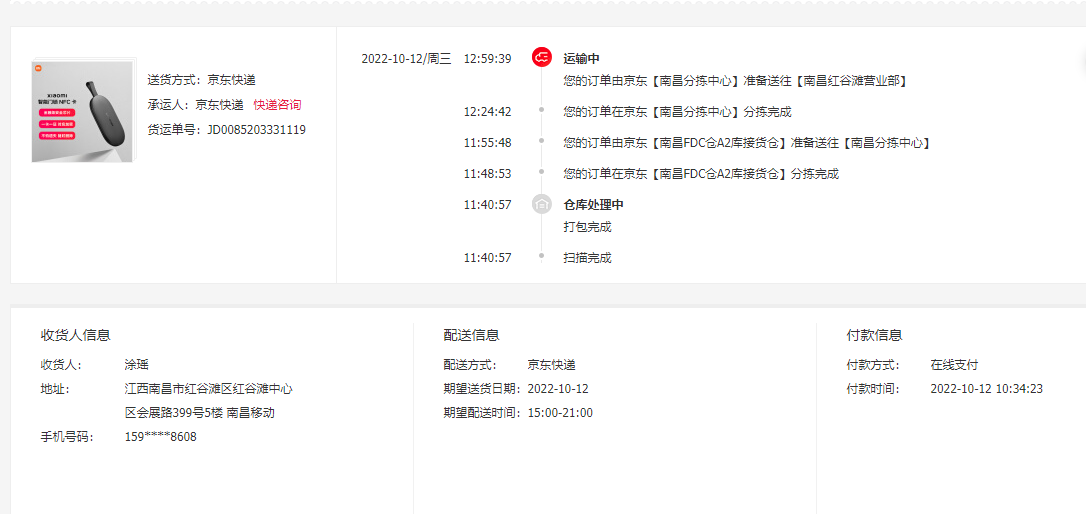Image resolution: width=1086 pixels, height=514 pixels.
Task: Click the 在线支付 payment method value
Action: click(x=954, y=364)
